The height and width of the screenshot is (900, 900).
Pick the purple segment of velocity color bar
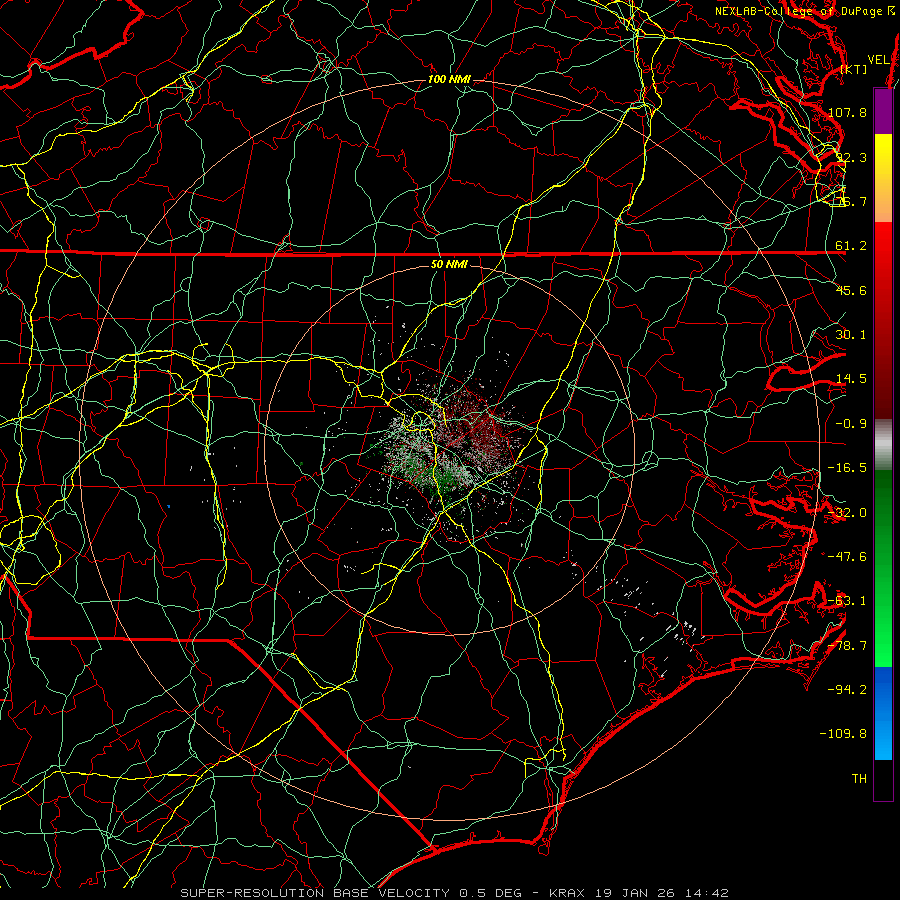coord(883,111)
